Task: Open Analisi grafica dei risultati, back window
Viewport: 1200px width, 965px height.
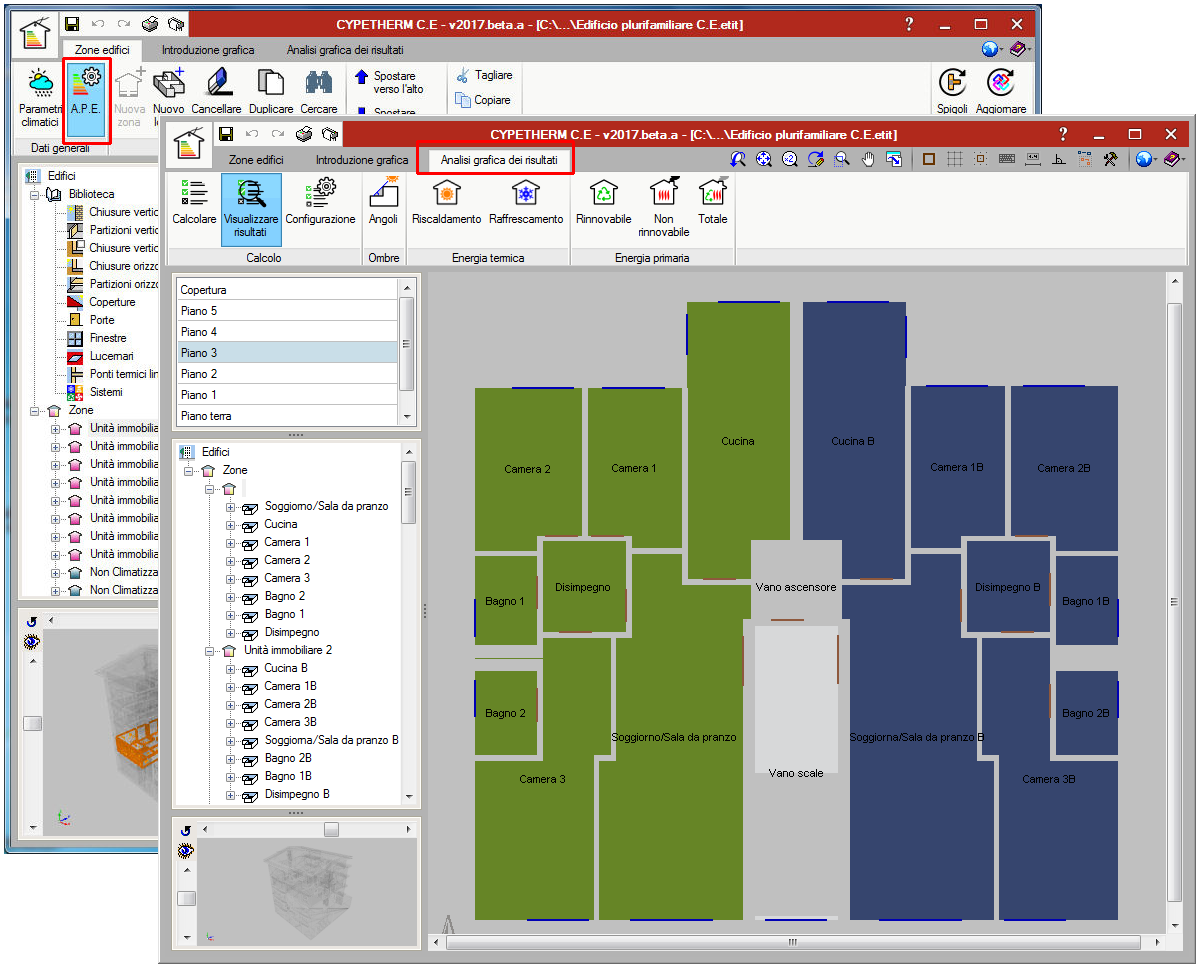Action: tap(346, 49)
